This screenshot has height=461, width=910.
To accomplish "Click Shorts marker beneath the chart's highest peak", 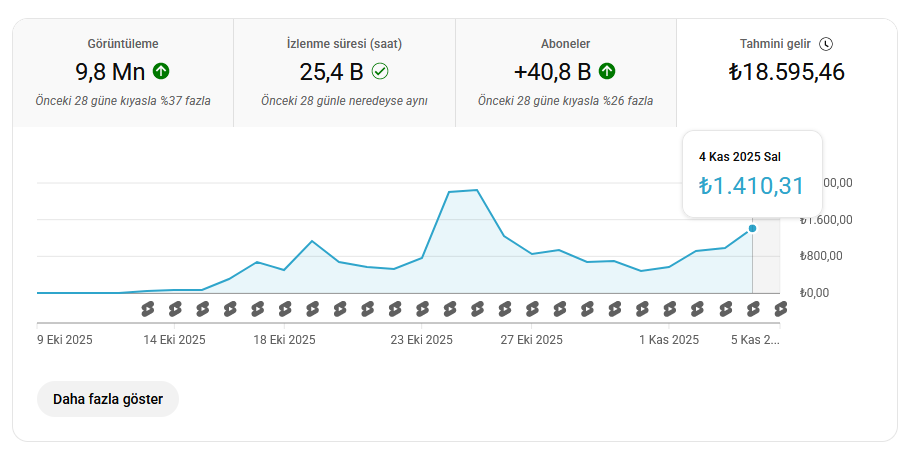I will click(477, 309).
